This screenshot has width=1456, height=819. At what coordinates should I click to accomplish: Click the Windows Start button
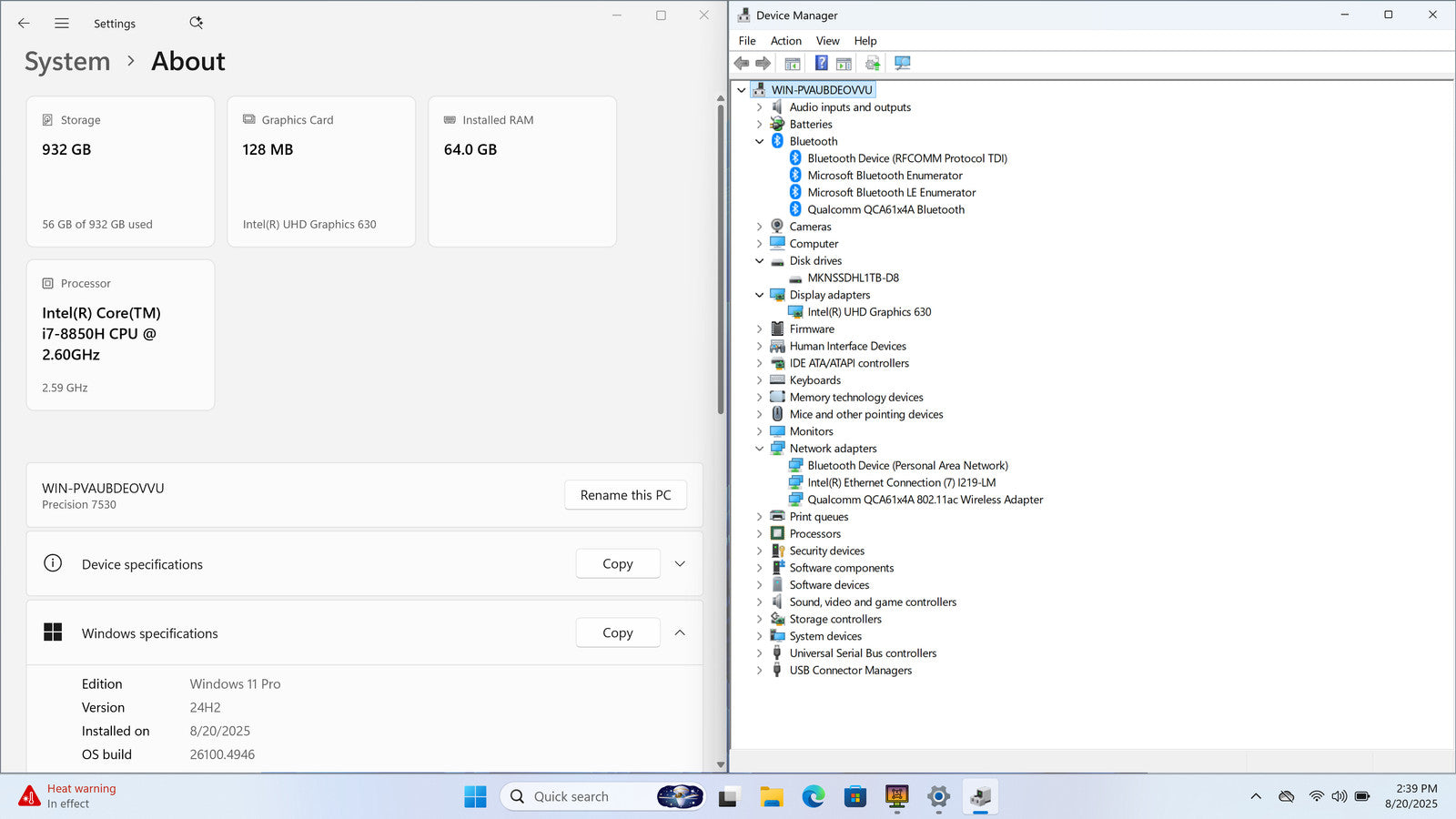click(475, 797)
